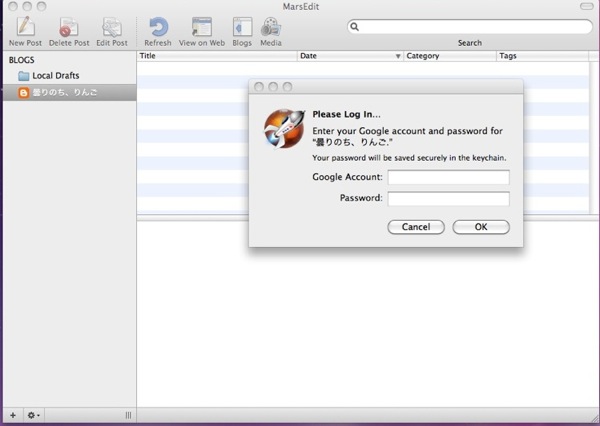The height and width of the screenshot is (426, 600).
Task: Click the BLOGS sidebar header
Action: point(21,60)
